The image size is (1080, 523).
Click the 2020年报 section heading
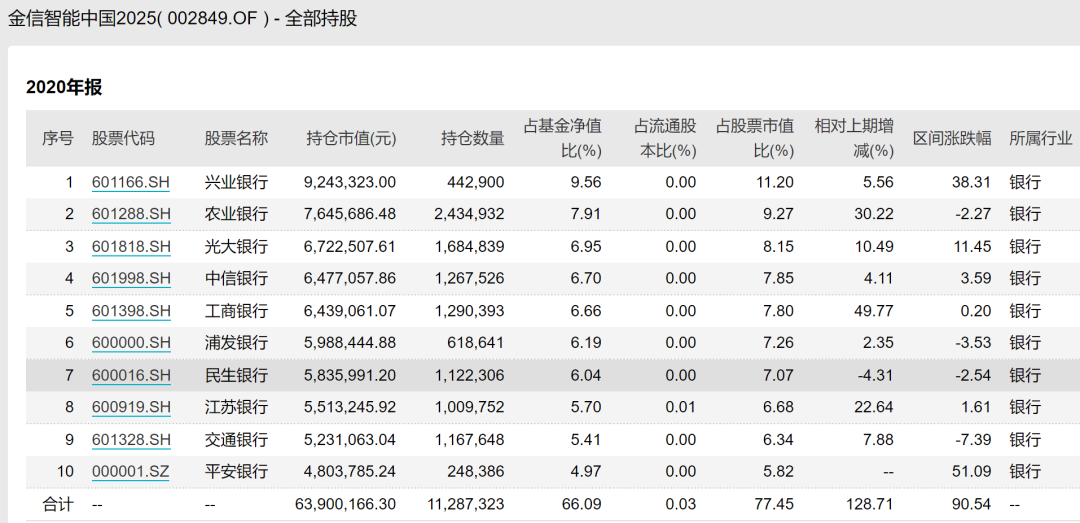coord(64,88)
